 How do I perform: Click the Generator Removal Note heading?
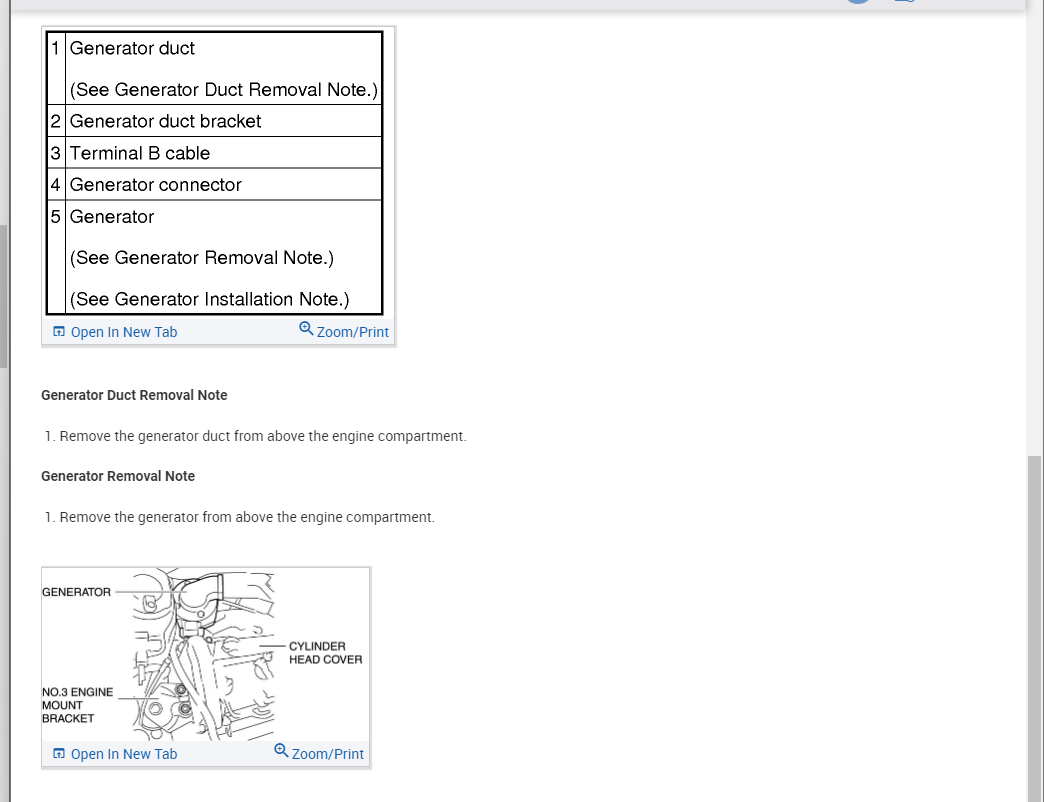click(118, 477)
